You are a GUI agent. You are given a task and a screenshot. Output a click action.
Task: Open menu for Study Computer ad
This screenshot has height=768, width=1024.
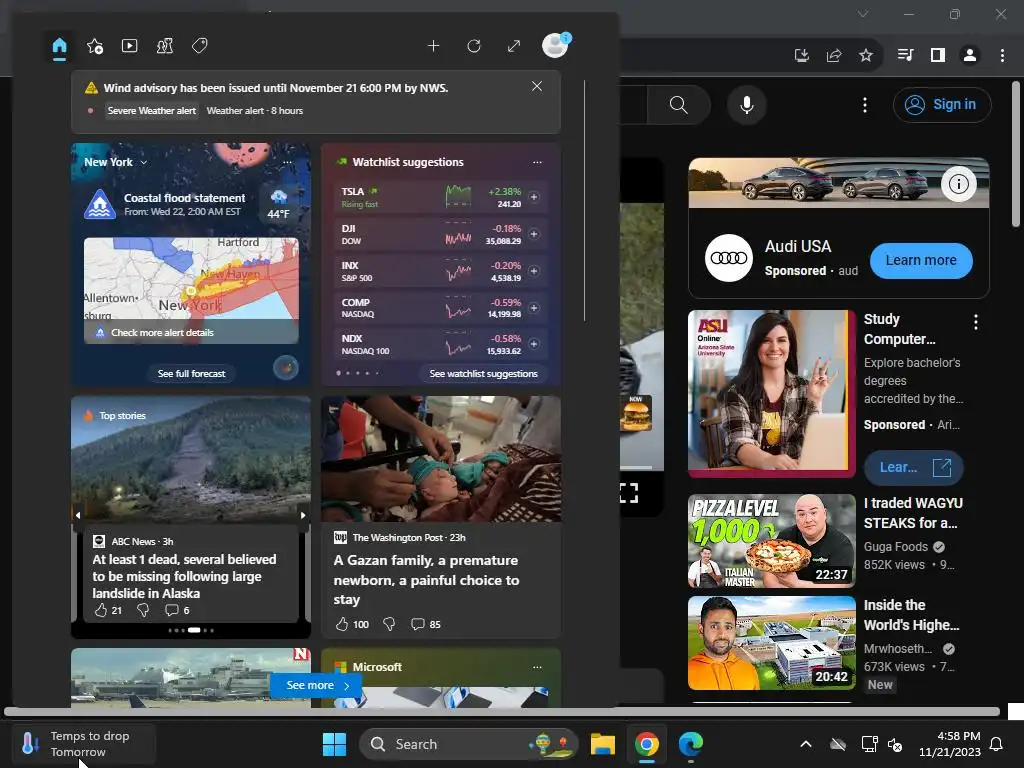point(976,322)
